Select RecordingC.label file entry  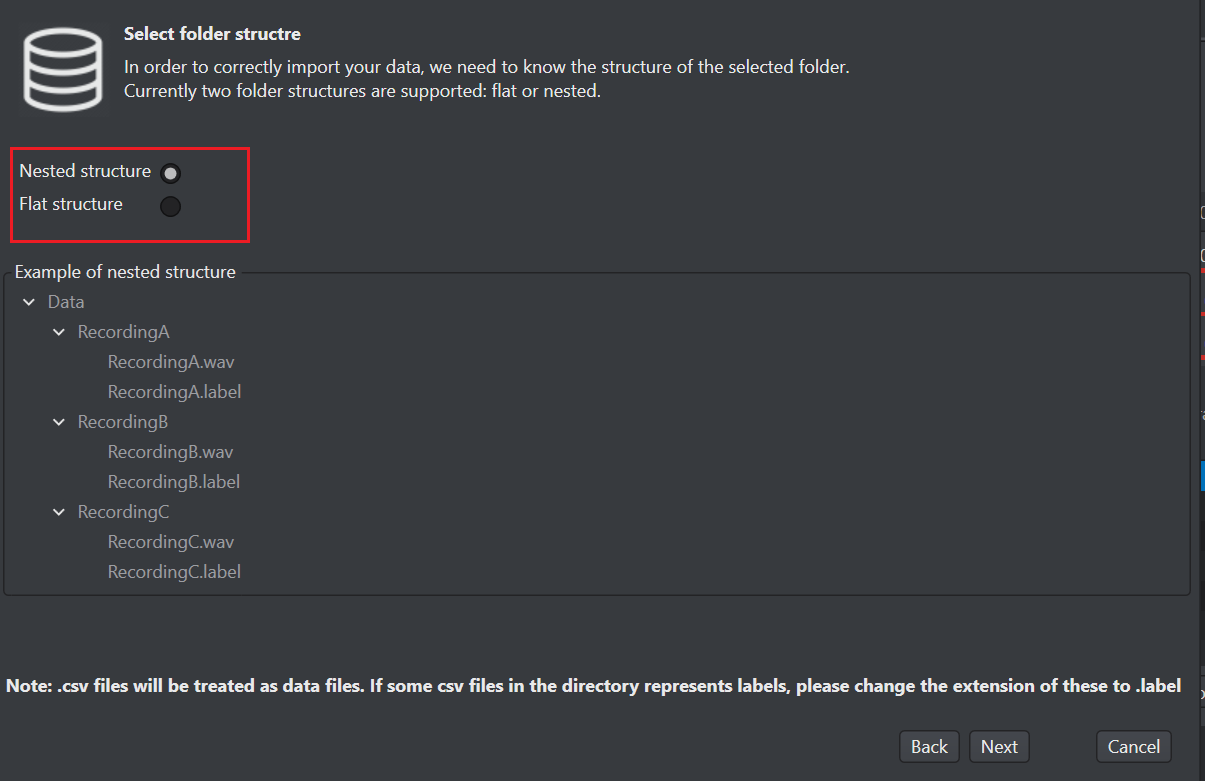174,572
